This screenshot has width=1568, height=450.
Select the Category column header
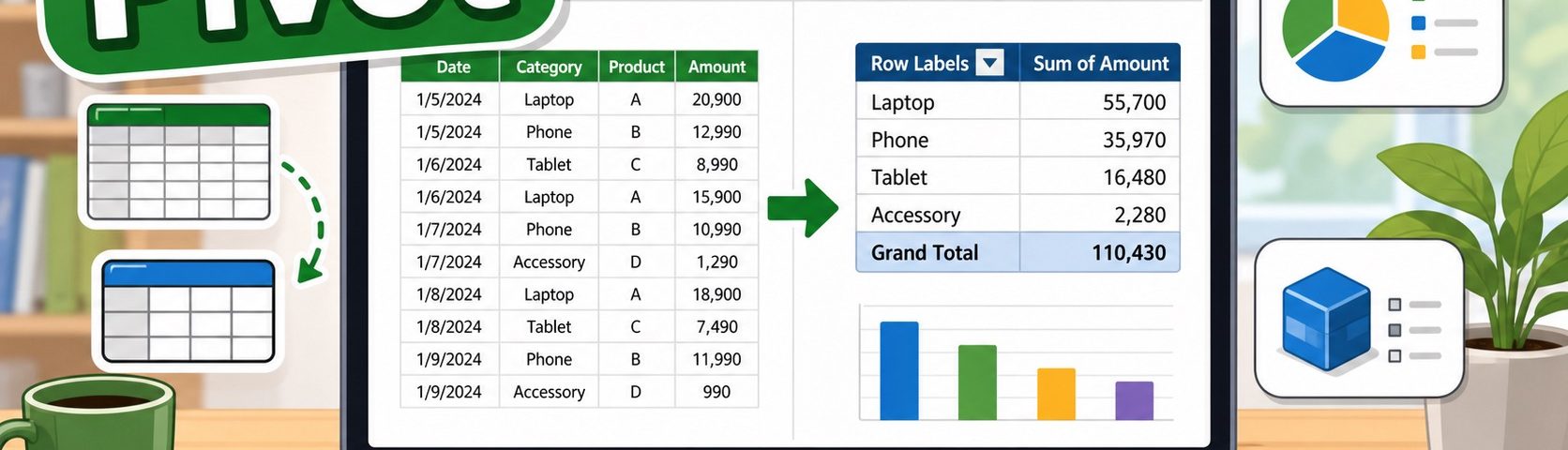tap(549, 67)
